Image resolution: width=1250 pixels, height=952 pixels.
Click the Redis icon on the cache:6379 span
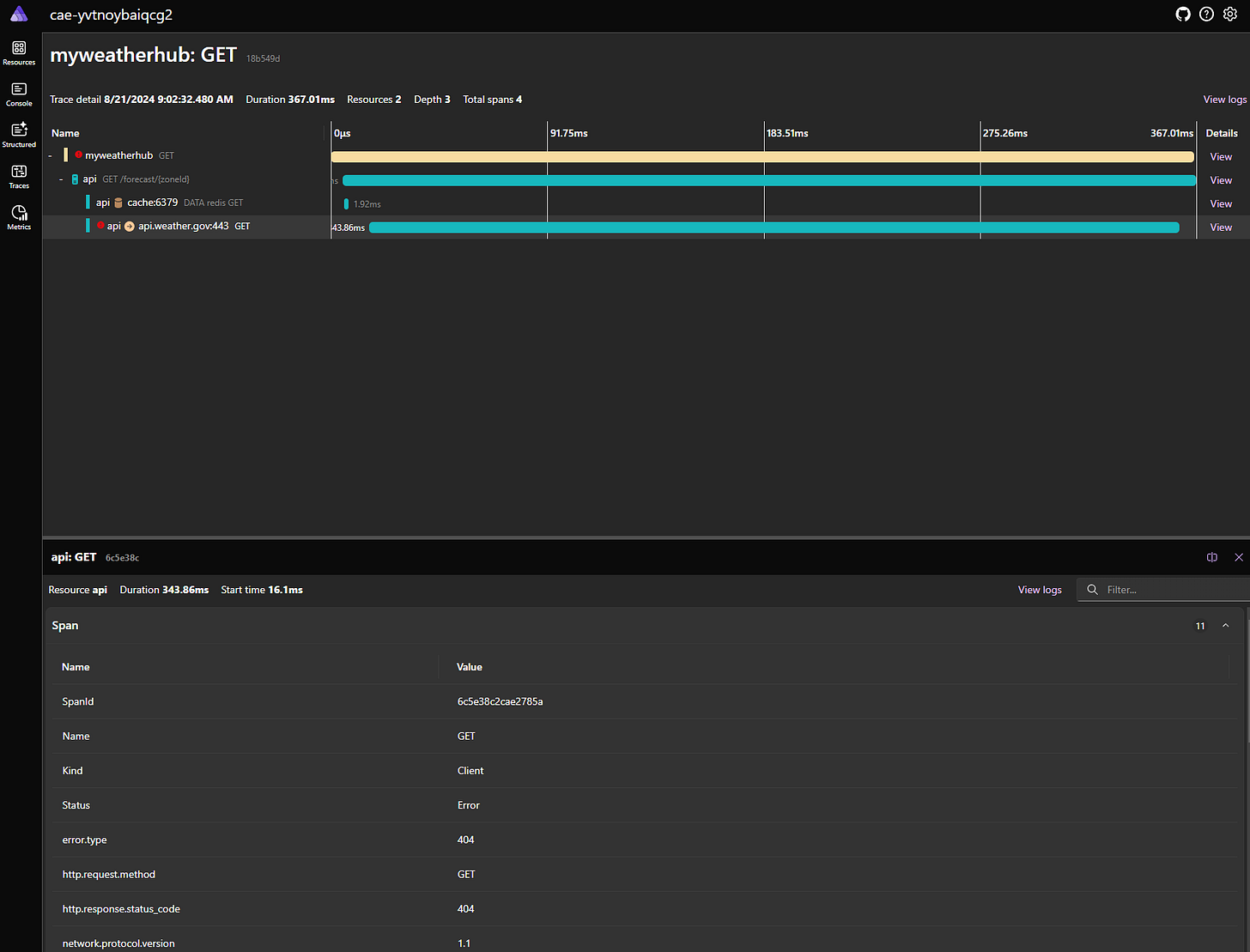[x=118, y=203]
